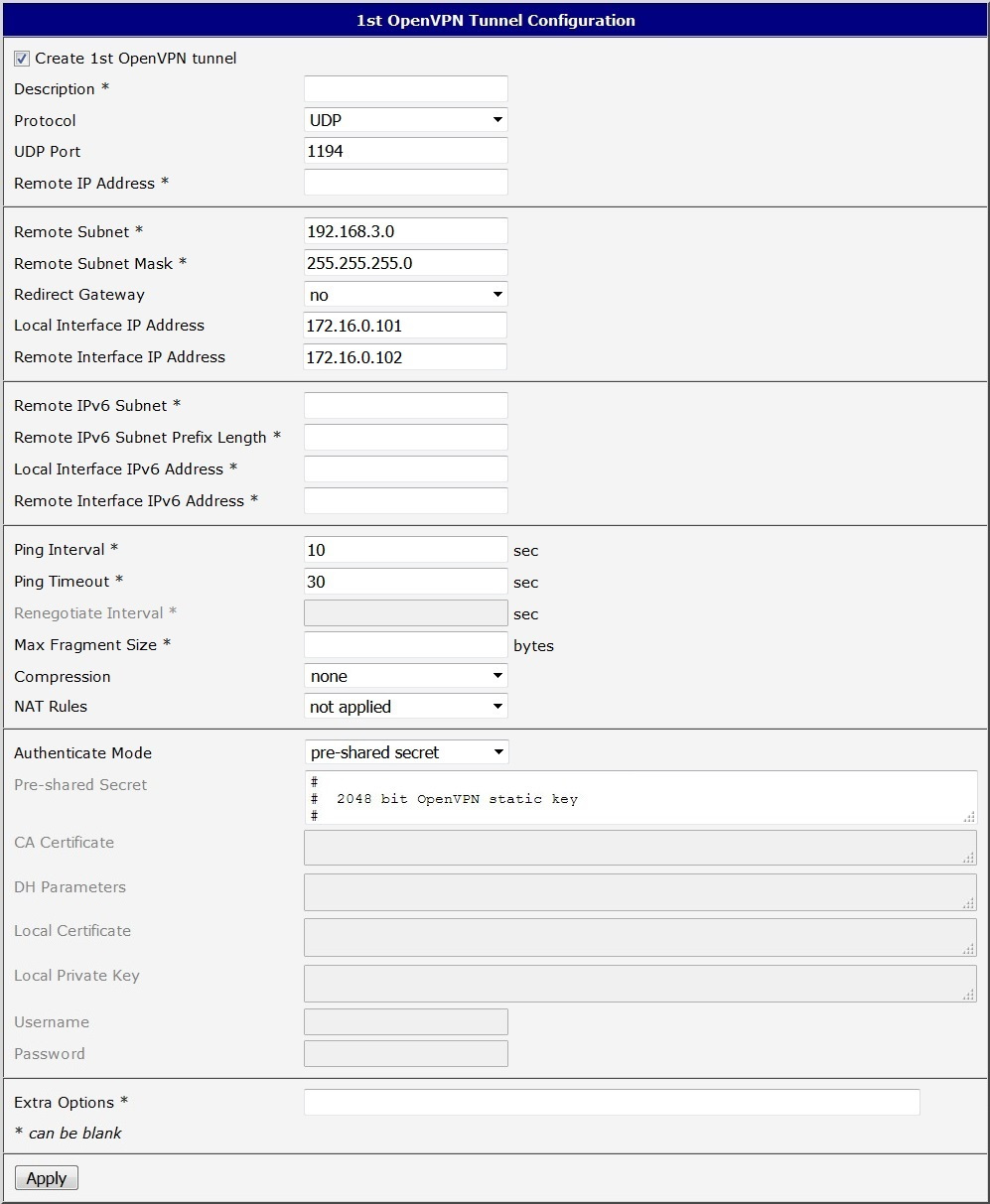Click Remote IPv6 Subnet Prefix Length field
The image size is (990, 1204).
[405, 437]
